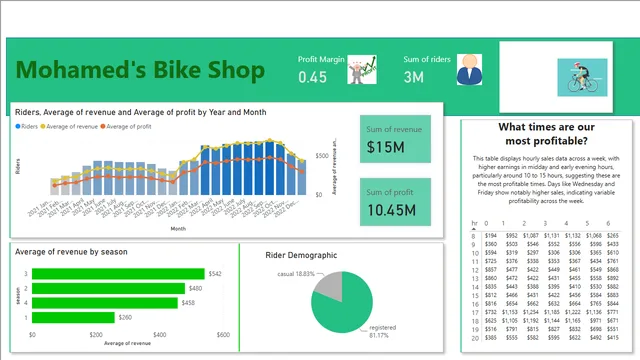640x360 pixels.
Task: Click table column header 0
Action: pyautogui.click(x=486, y=223)
